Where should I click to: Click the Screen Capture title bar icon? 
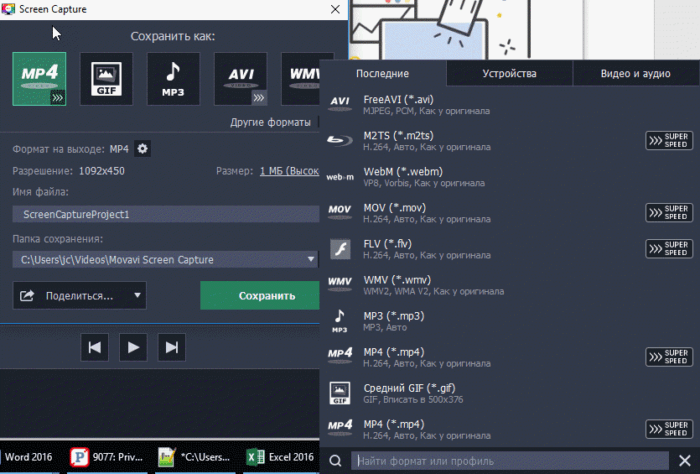tap(8, 9)
